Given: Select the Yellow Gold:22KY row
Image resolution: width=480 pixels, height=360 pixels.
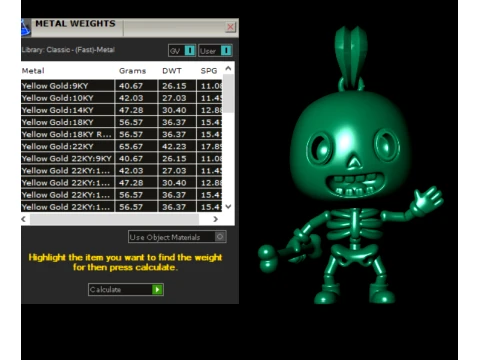Looking at the screenshot, I should (x=122, y=146).
